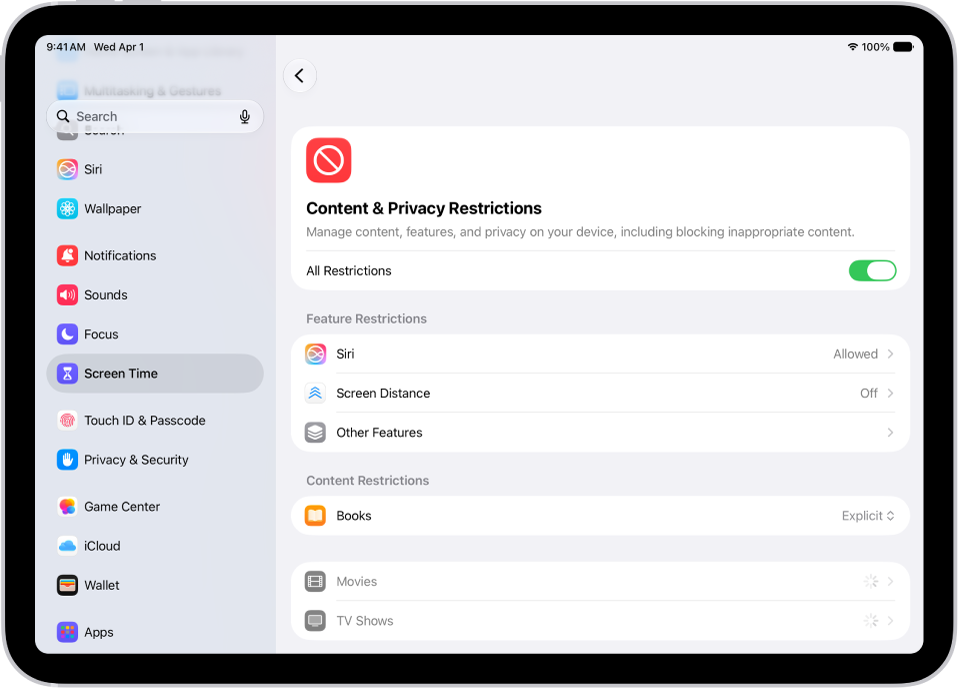The width and height of the screenshot is (963, 689).
Task: Click the Sounds speaker icon
Action: click(68, 295)
